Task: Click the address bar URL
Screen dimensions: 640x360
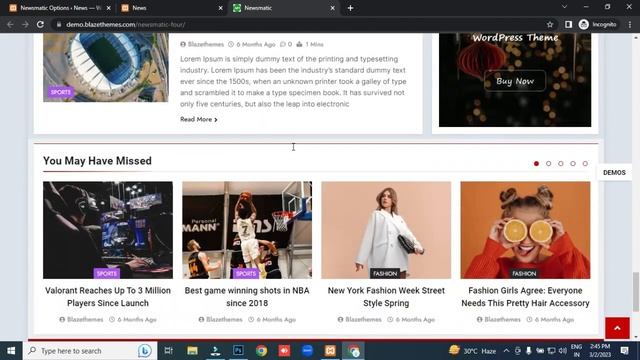Action: (126, 24)
